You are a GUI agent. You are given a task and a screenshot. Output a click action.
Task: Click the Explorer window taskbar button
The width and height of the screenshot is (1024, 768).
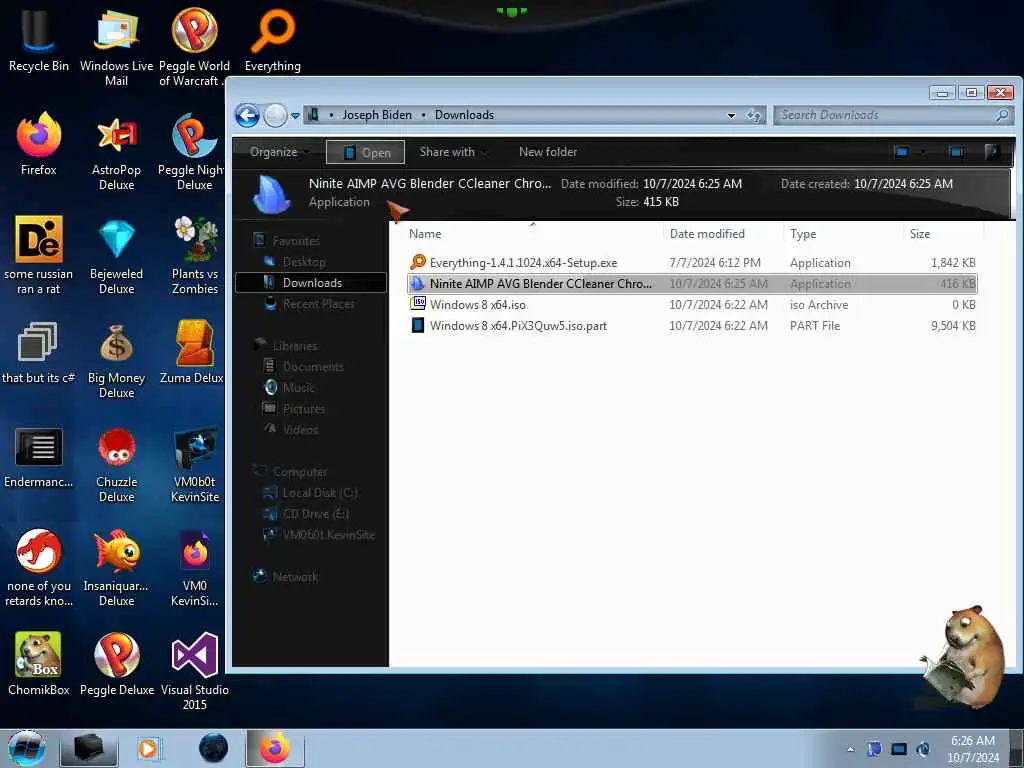(x=89, y=748)
